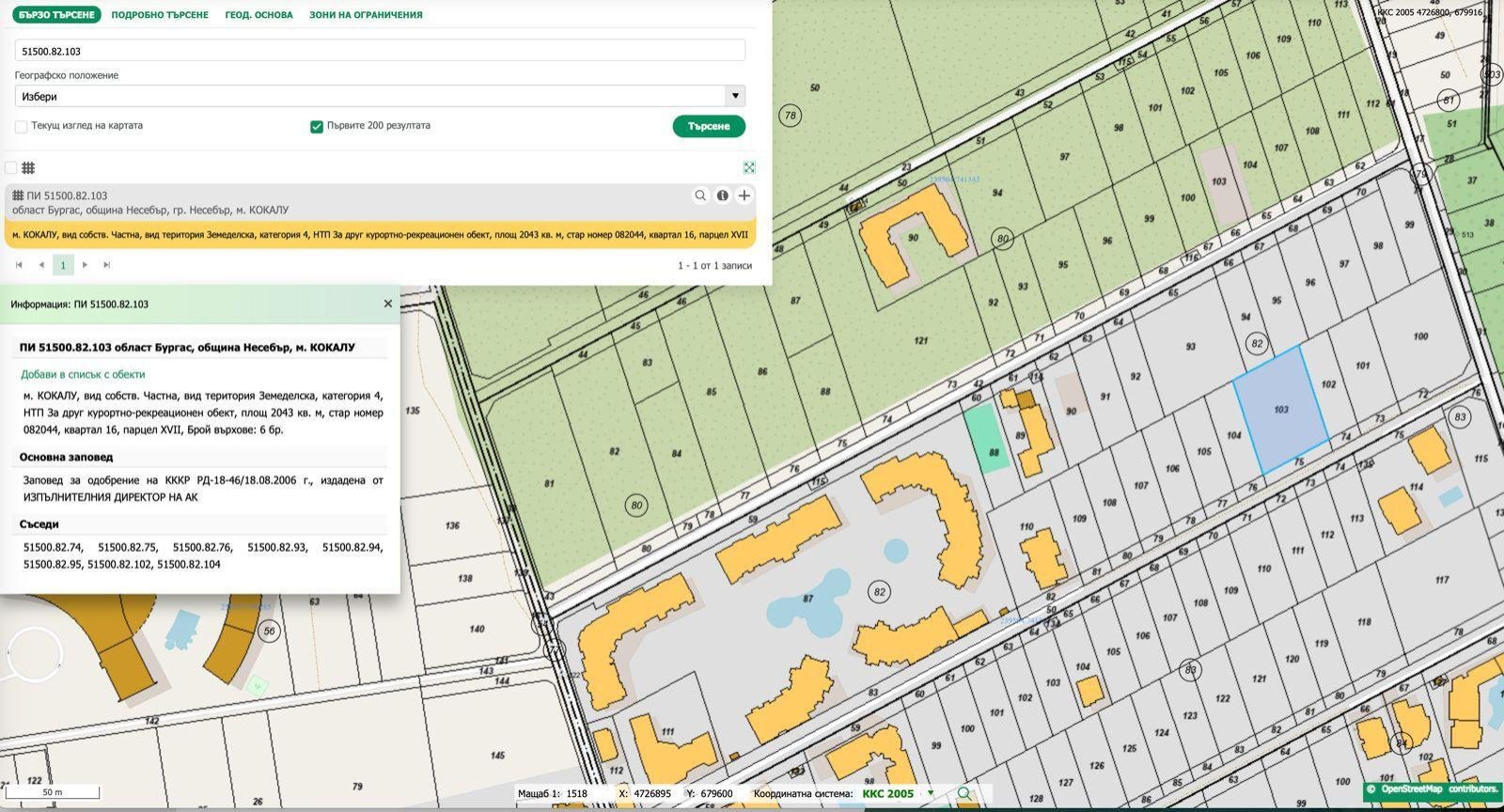The width and height of the screenshot is (1504, 812).
Task: Go to next results page arrow
Action: point(85,265)
